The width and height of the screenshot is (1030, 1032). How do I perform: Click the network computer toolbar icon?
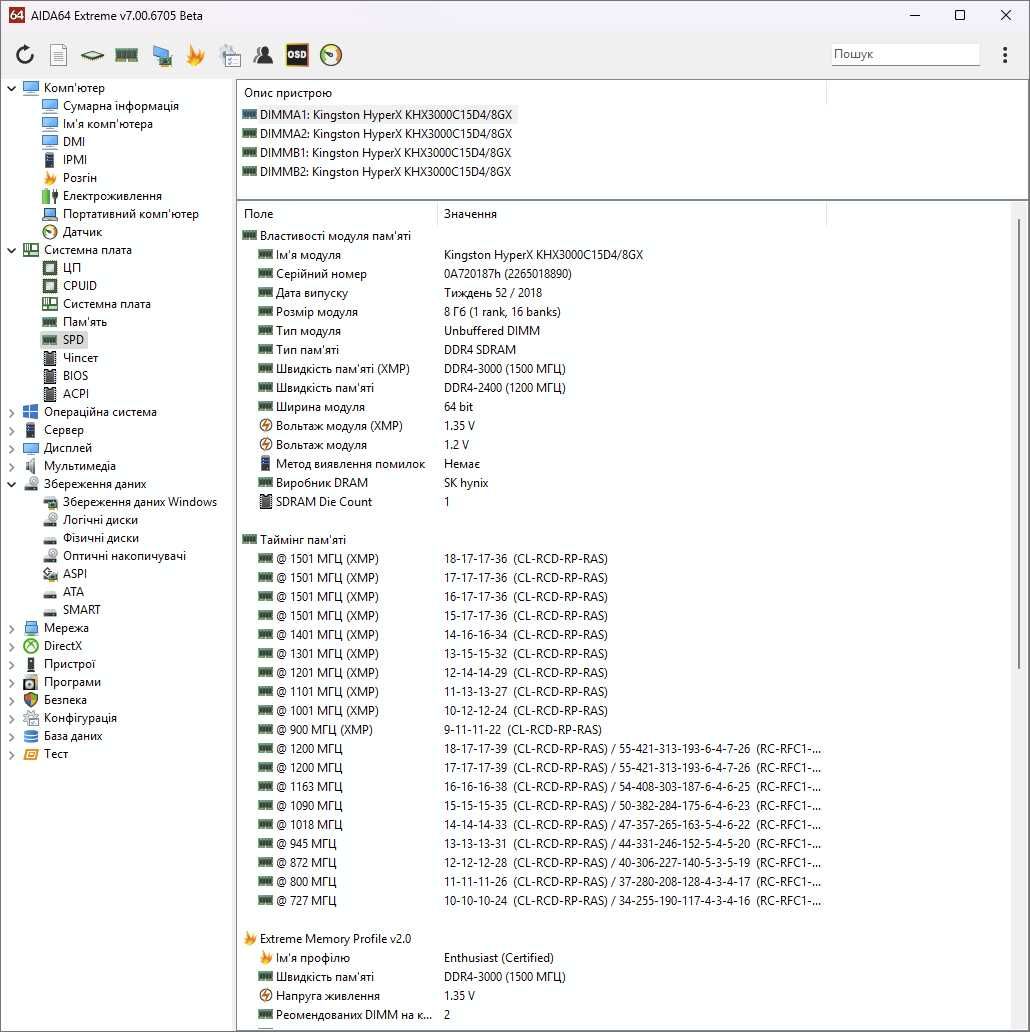tap(162, 55)
